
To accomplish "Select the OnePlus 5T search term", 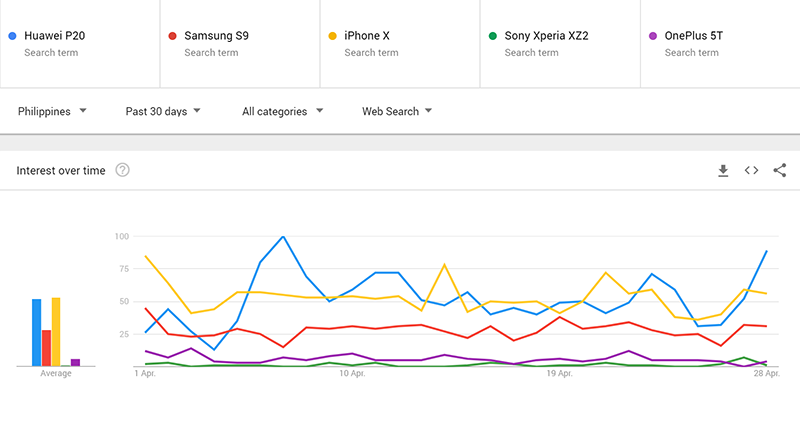I will click(x=693, y=36).
